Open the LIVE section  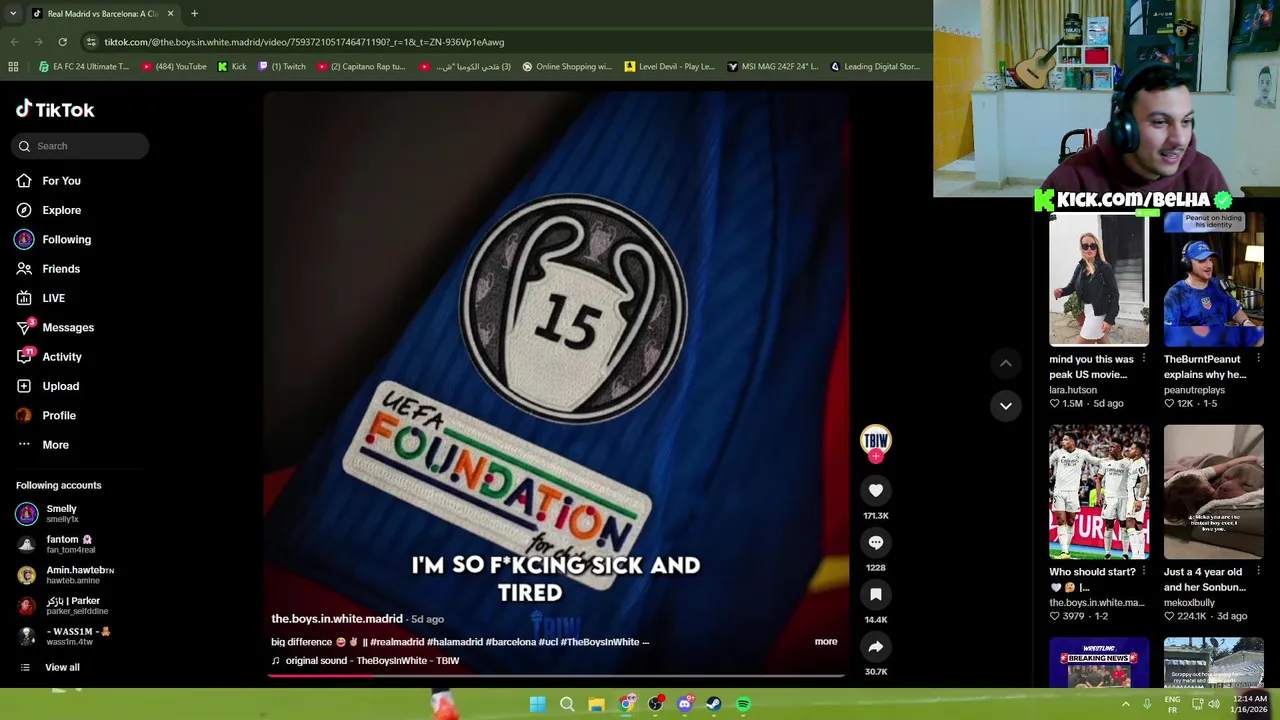point(53,298)
